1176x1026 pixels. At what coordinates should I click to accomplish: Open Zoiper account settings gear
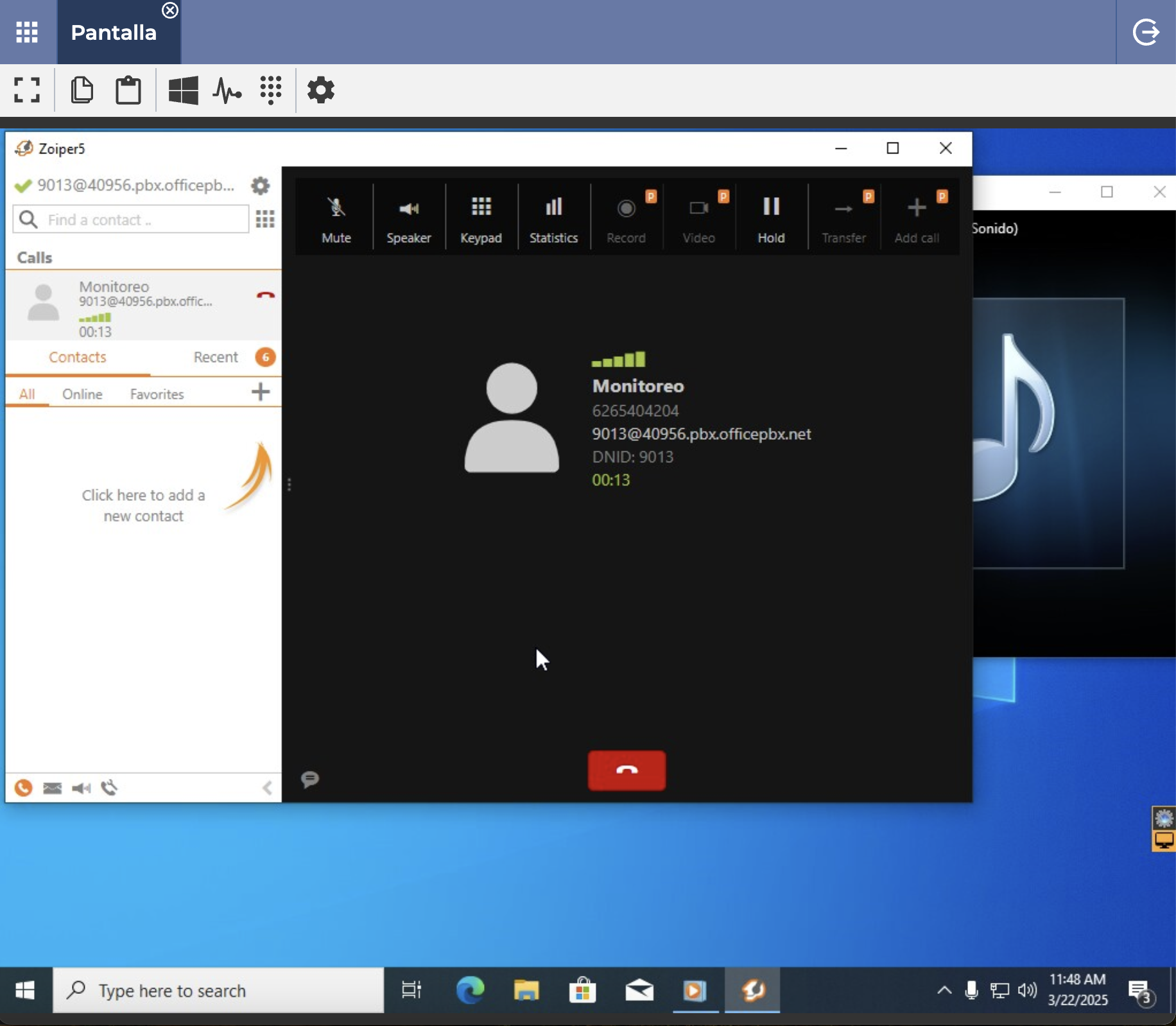tap(260, 186)
